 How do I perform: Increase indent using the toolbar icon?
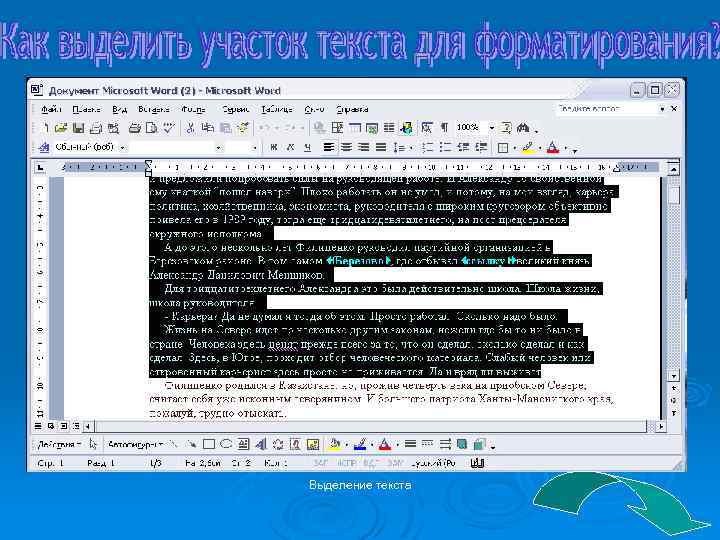tap(481, 147)
